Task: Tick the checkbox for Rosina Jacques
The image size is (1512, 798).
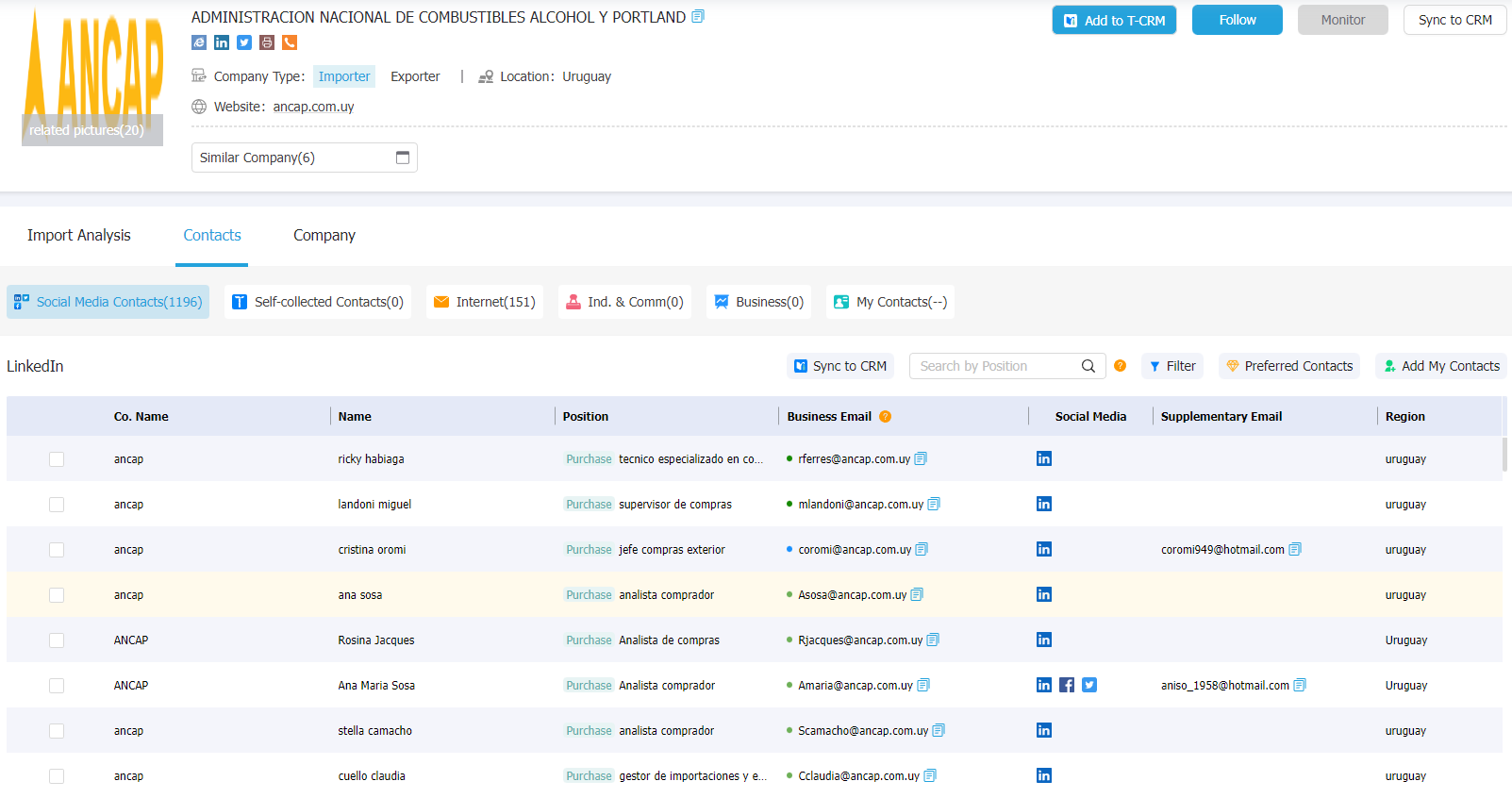Action: (x=57, y=640)
